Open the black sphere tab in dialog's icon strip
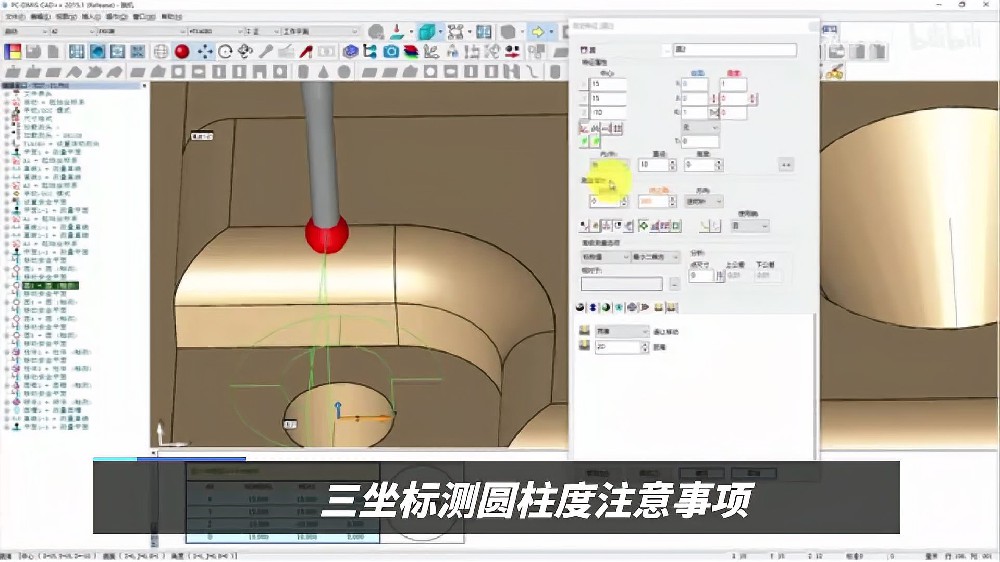Viewport: 1000px width, 562px height. coord(580,307)
